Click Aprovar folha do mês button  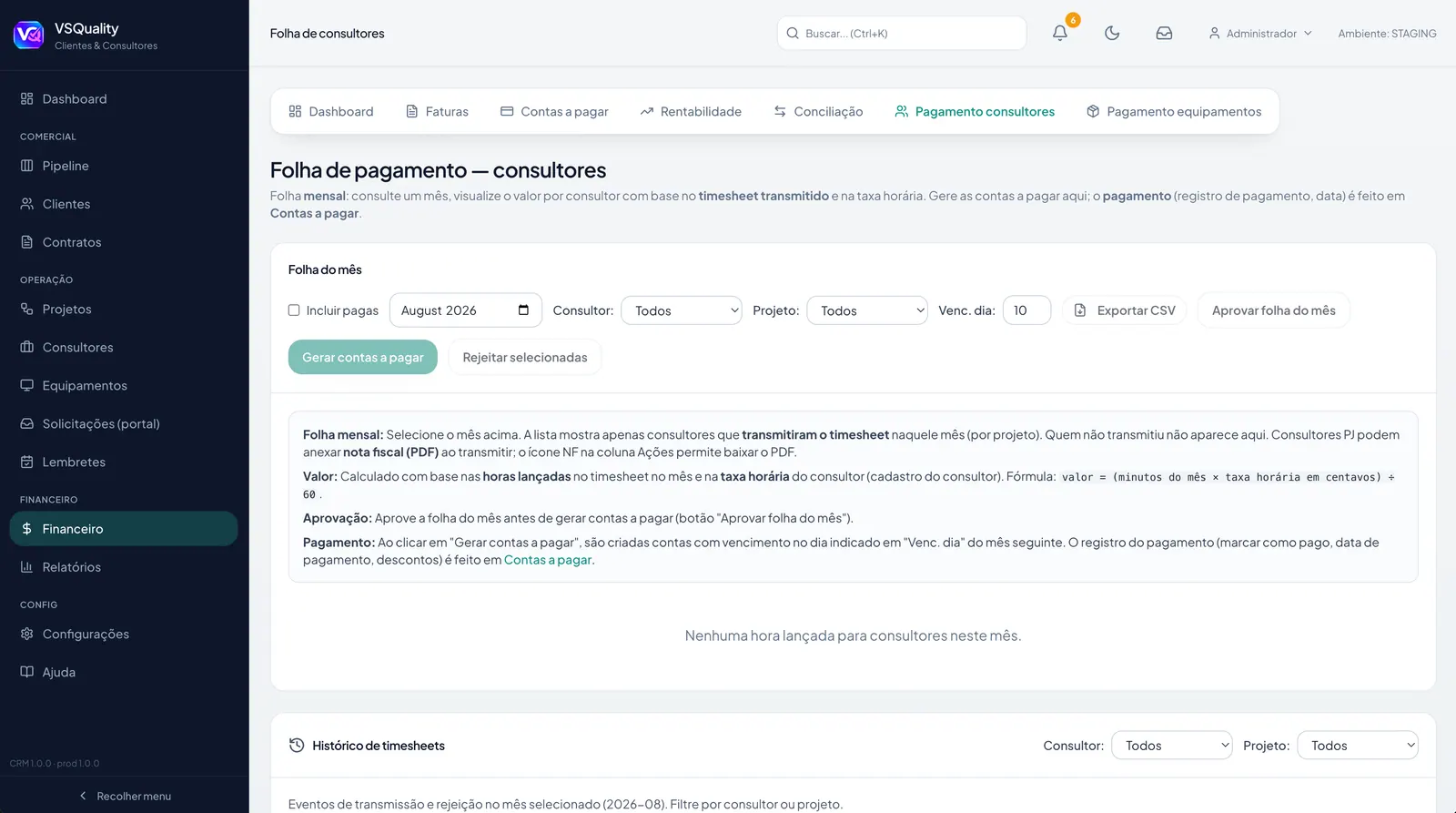tap(1274, 310)
